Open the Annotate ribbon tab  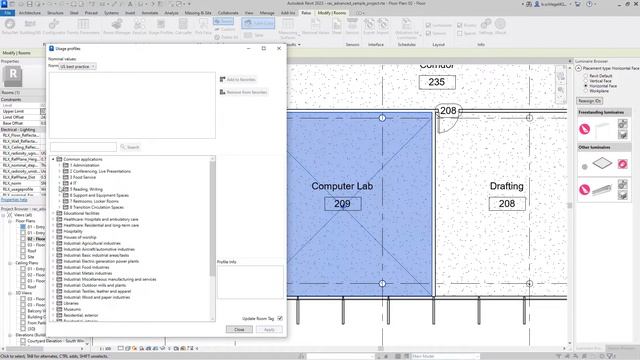(149, 13)
